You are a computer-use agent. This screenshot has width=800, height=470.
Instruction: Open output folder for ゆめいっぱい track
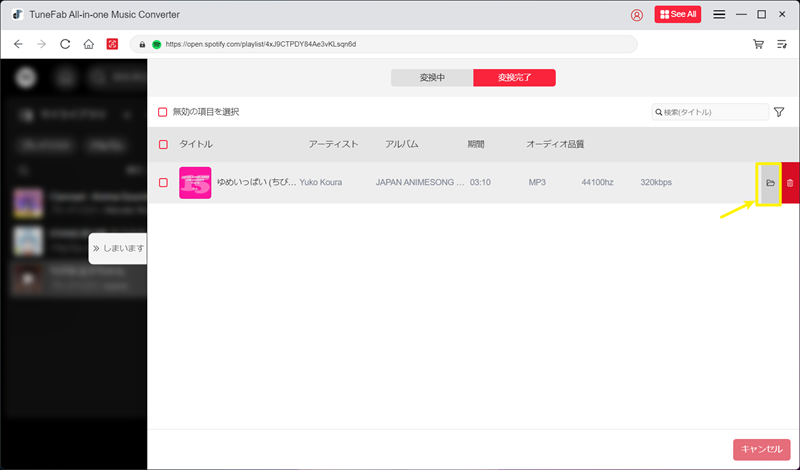(770, 183)
